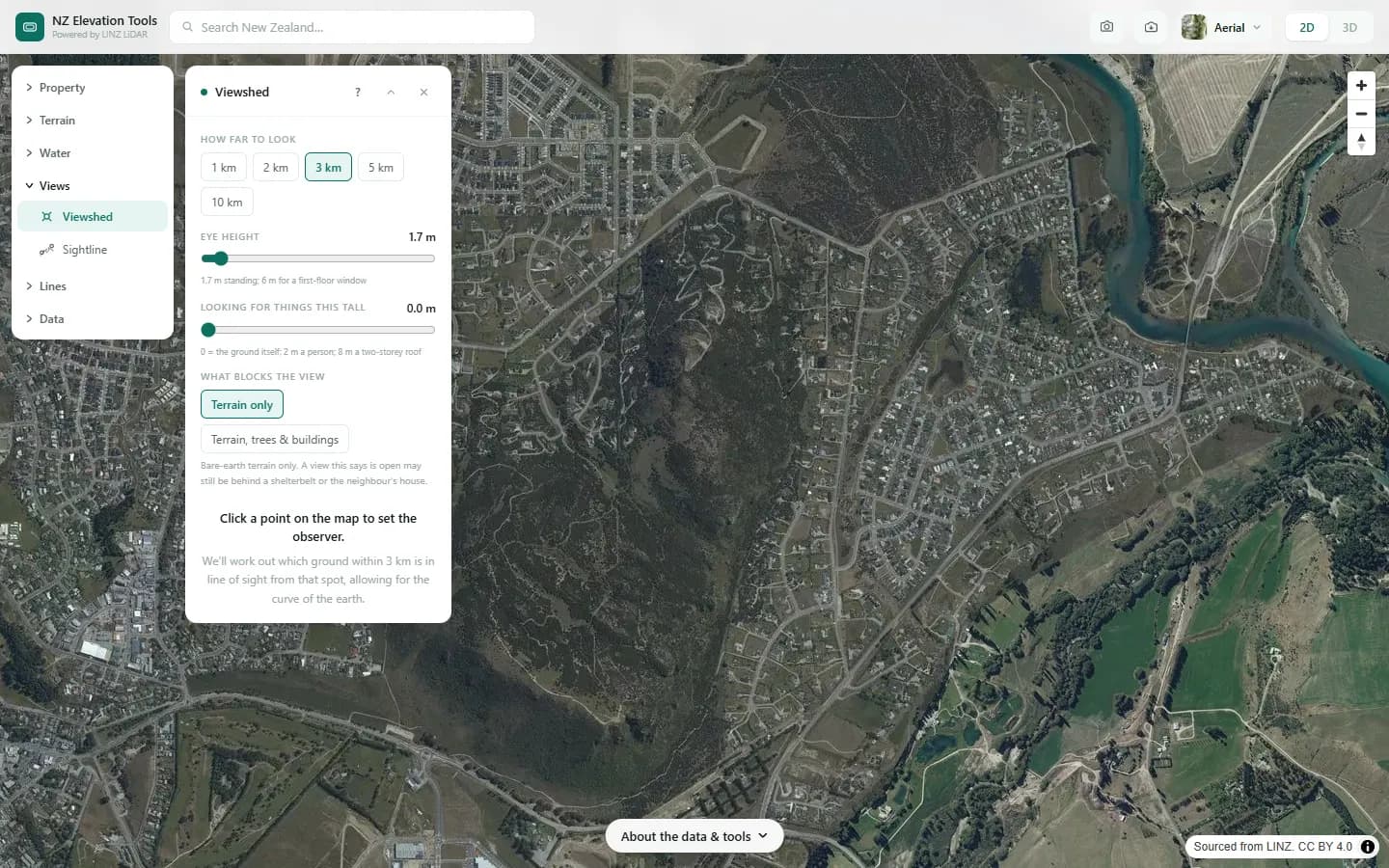
Task: Zoom in on the map
Action: pos(1361,85)
